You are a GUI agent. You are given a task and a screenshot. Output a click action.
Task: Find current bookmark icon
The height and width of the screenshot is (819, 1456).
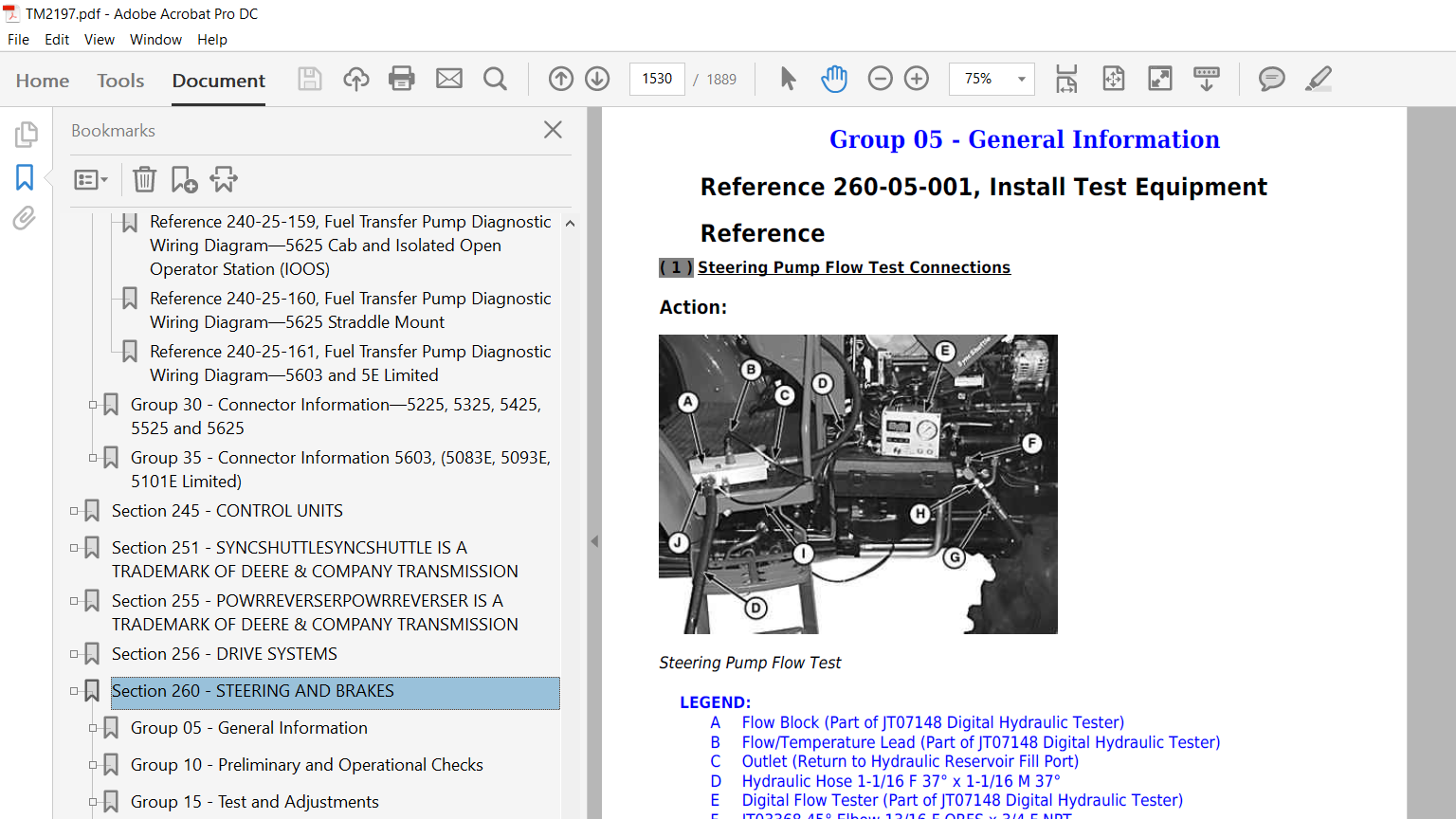click(225, 179)
